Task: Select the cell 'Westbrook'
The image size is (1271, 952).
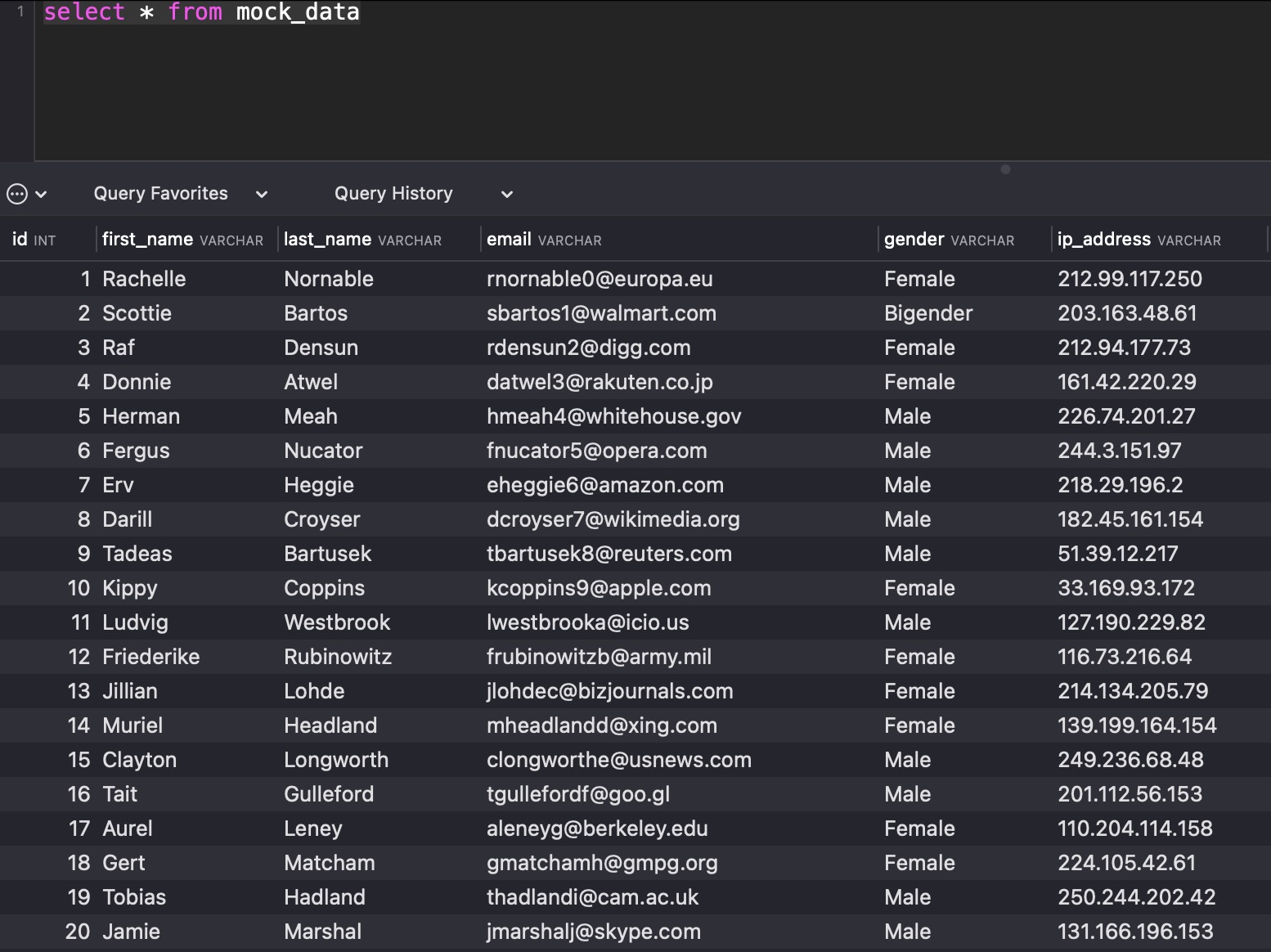Action: pos(337,622)
